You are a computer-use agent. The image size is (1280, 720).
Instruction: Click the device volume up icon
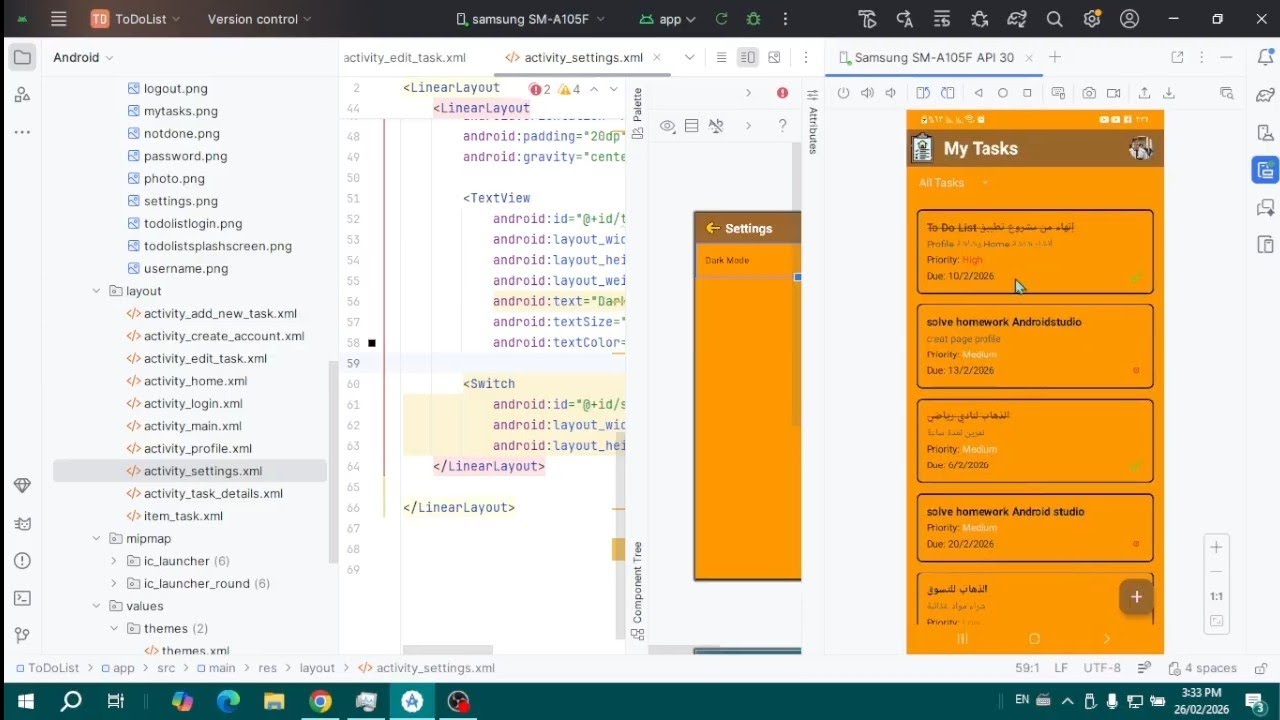[x=867, y=93]
